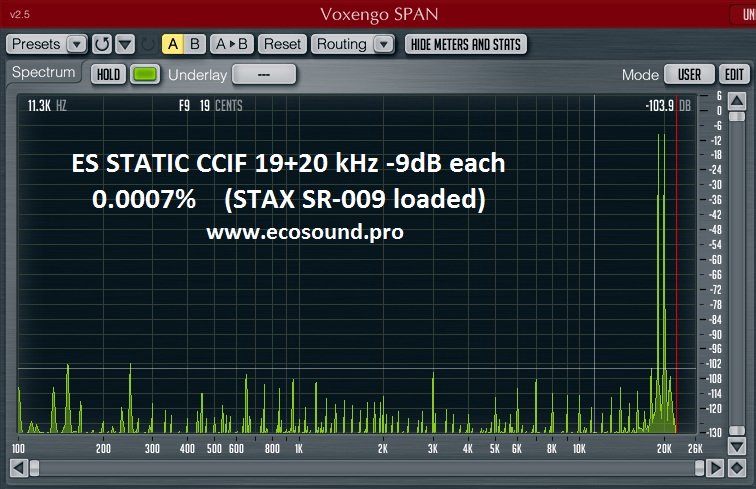This screenshot has width=756, height=489.
Task: Toggle the green spectrum enable indicator
Action: tap(145, 75)
